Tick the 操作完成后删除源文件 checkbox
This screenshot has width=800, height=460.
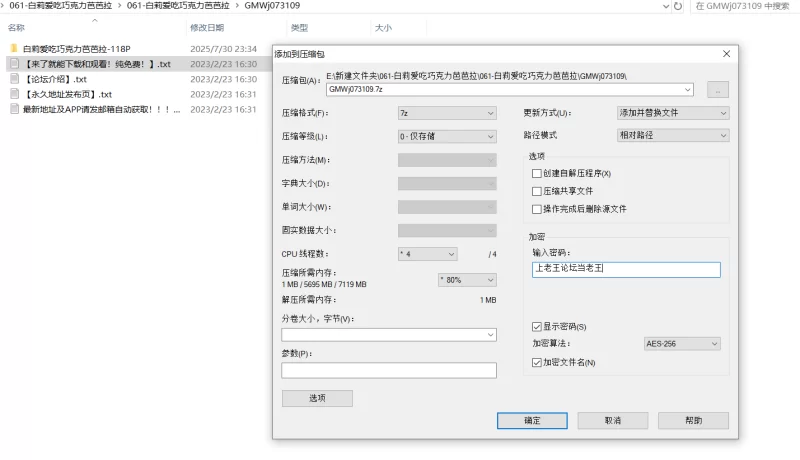click(537, 209)
